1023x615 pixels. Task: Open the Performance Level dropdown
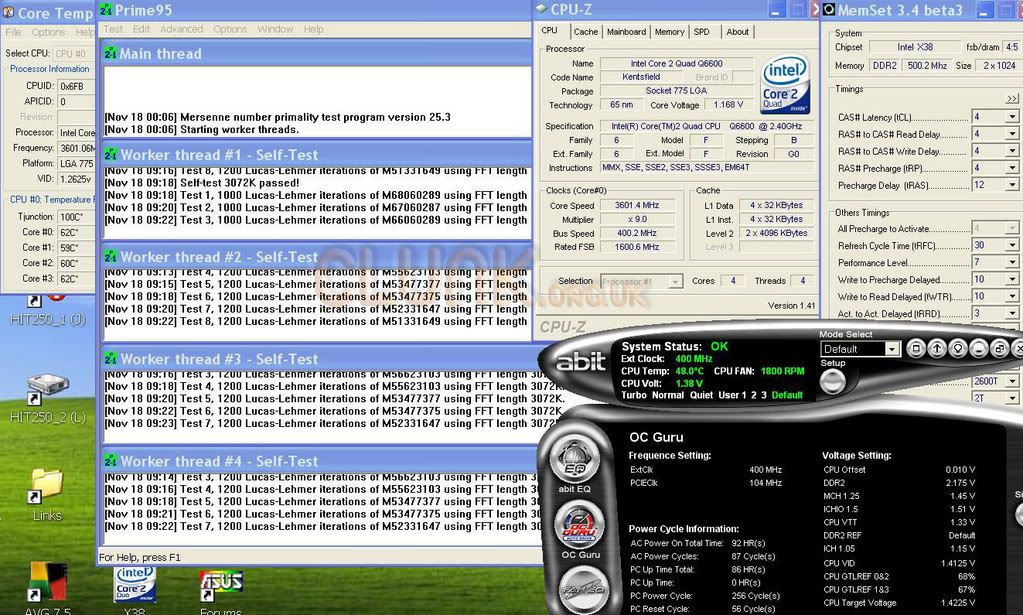coord(1012,262)
